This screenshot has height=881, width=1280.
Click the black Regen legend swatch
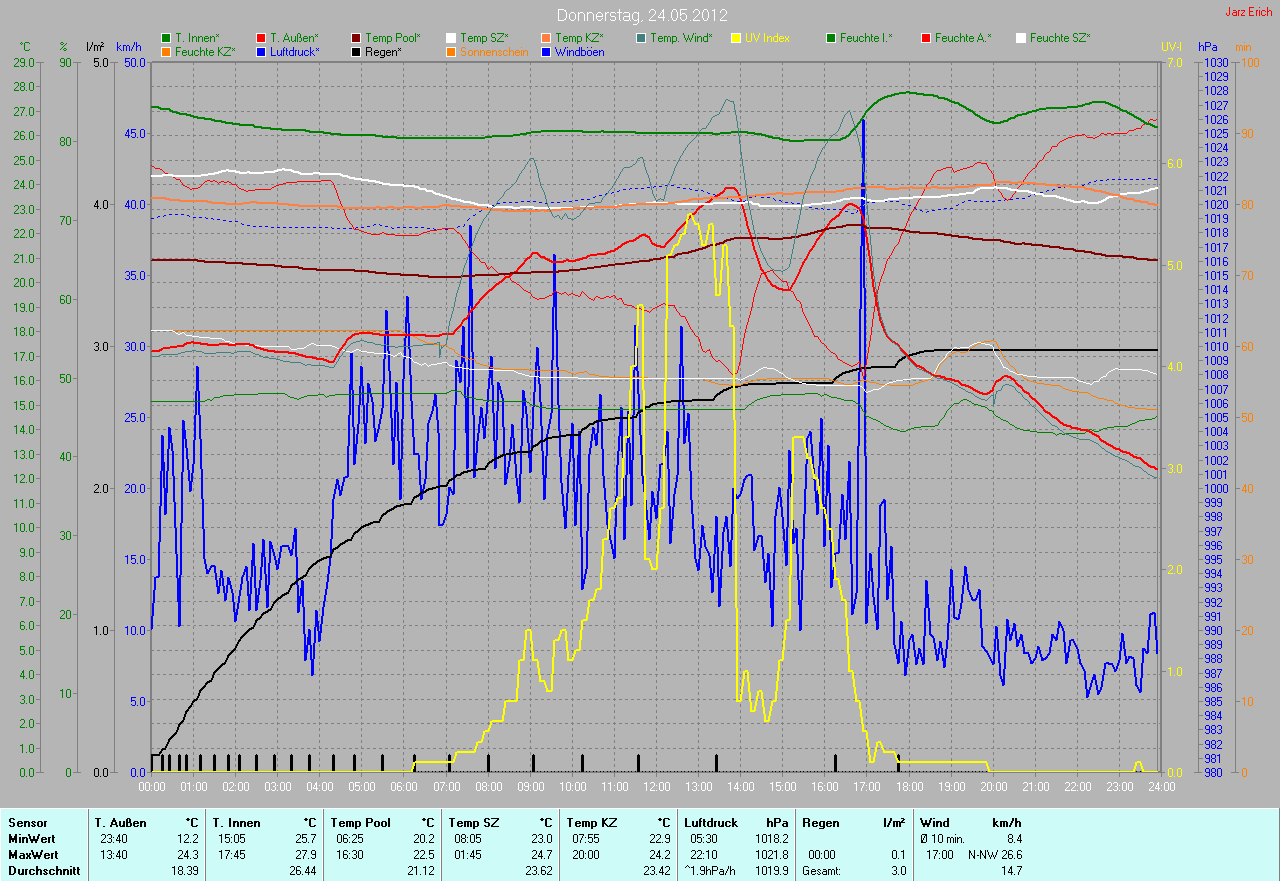[356, 51]
